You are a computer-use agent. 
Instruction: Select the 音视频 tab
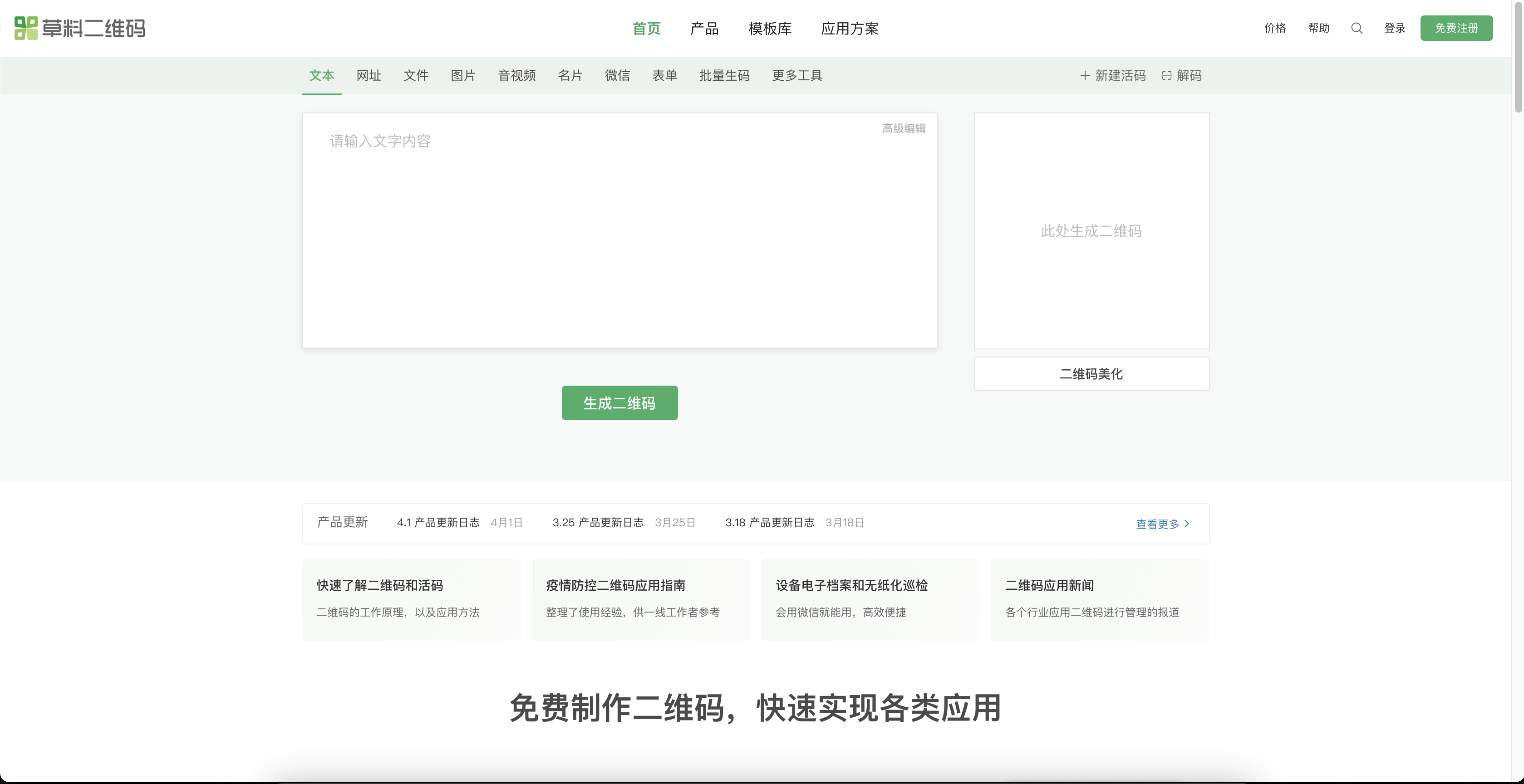[x=516, y=76]
